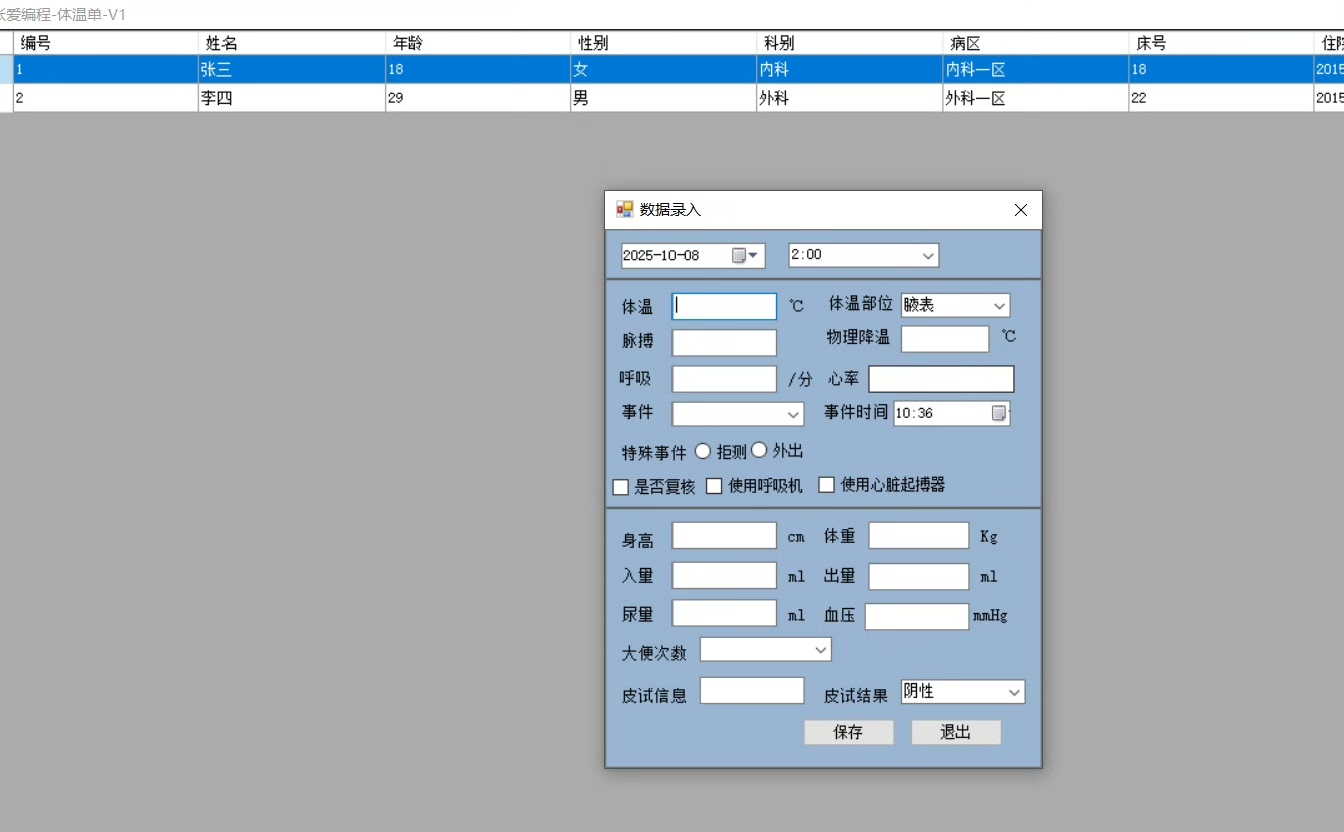Click the 事件时间 picker icon
Screen dimensions: 1344x832
(x=999, y=413)
